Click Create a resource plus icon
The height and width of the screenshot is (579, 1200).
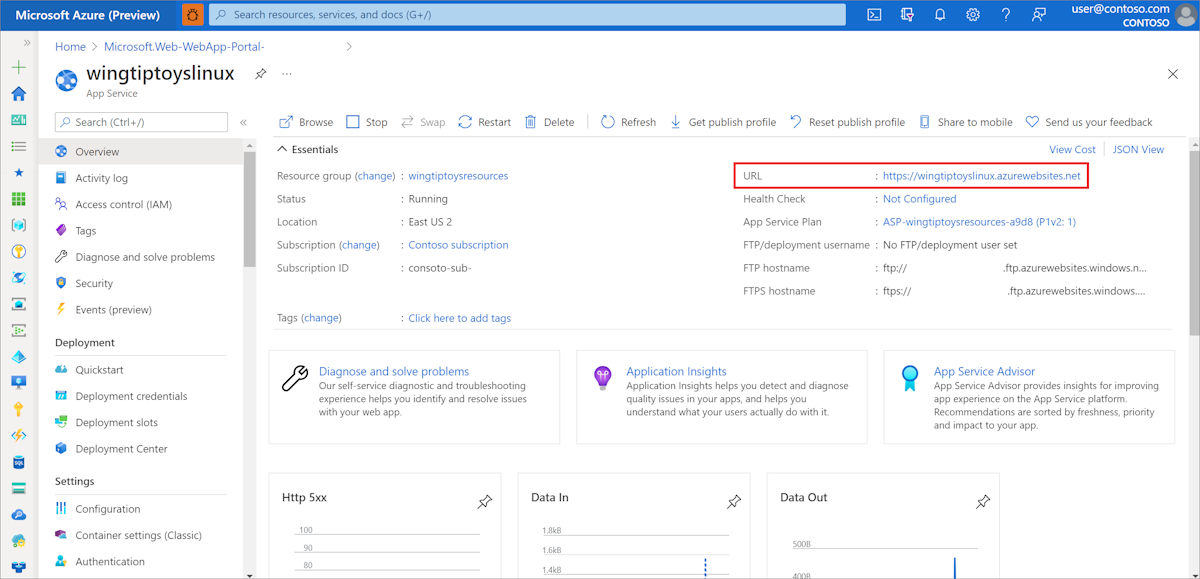click(18, 65)
